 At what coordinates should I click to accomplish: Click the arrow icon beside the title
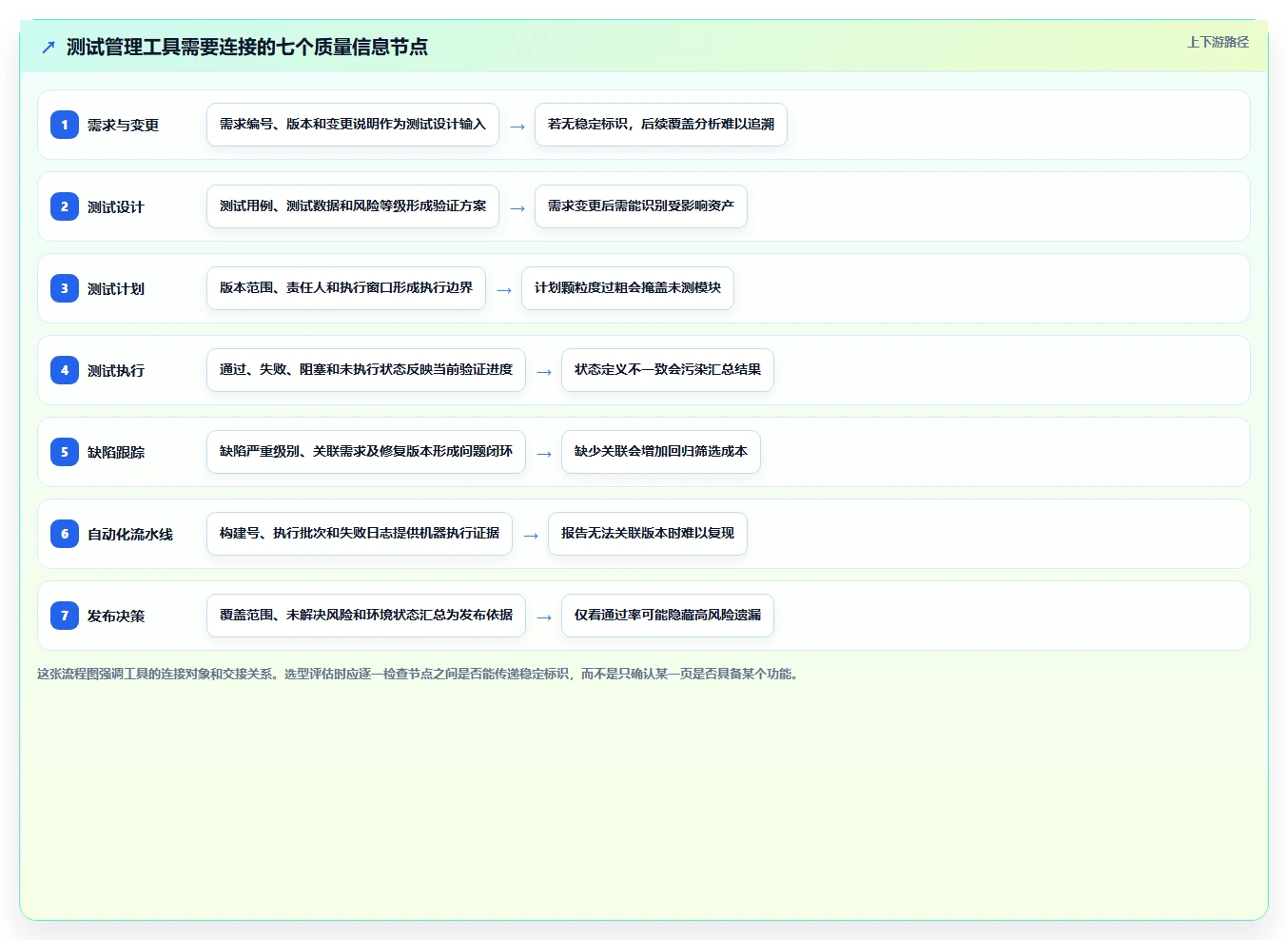click(49, 47)
